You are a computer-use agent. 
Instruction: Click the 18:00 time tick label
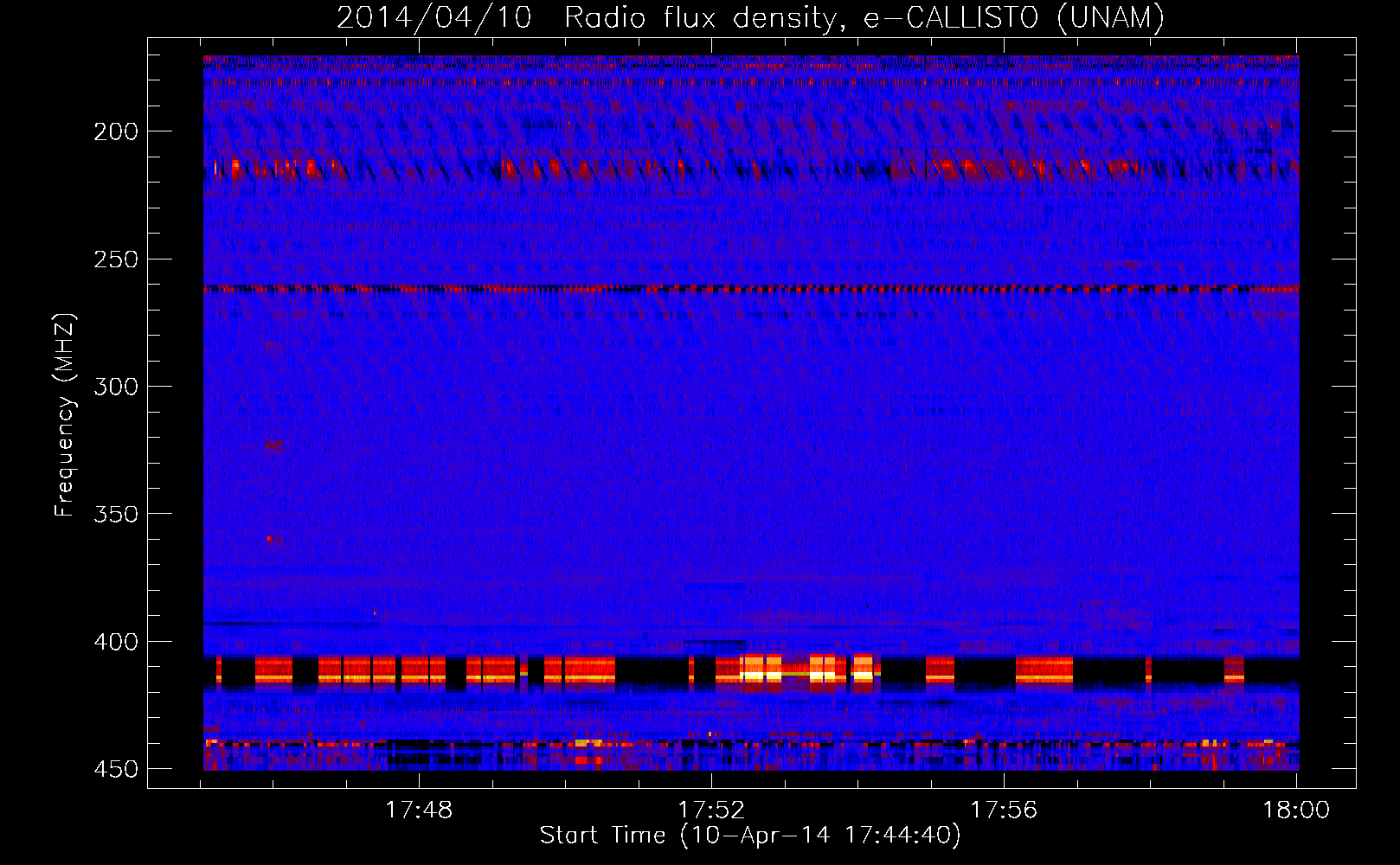(1295, 811)
